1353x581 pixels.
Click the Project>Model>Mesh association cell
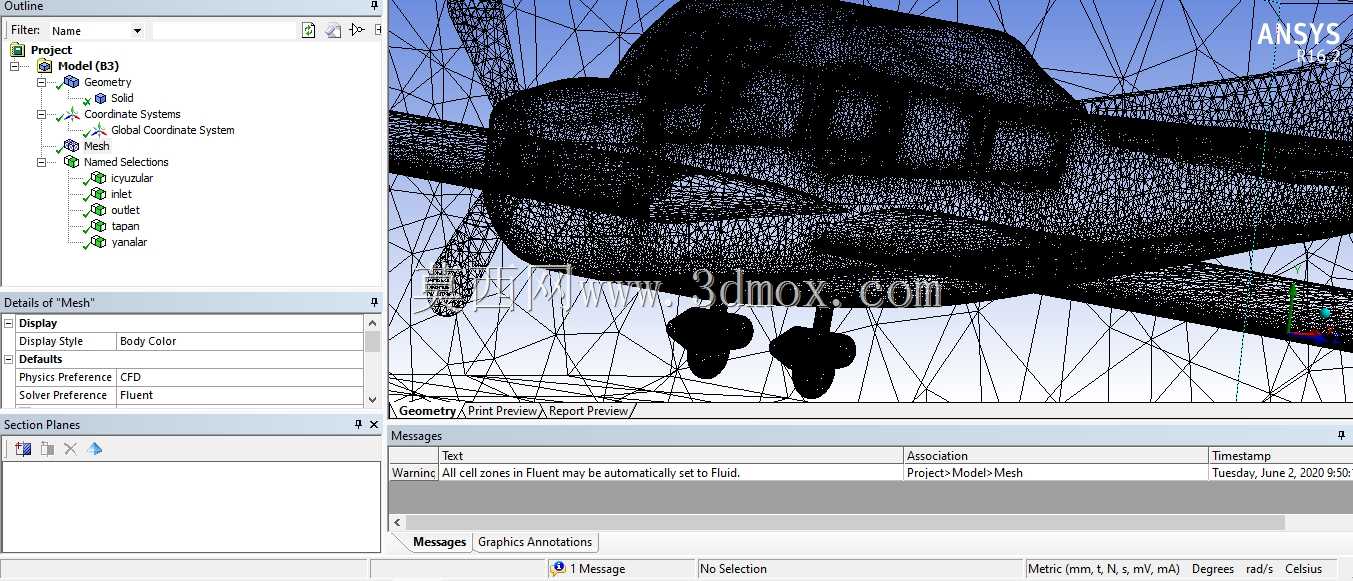click(x=1056, y=472)
